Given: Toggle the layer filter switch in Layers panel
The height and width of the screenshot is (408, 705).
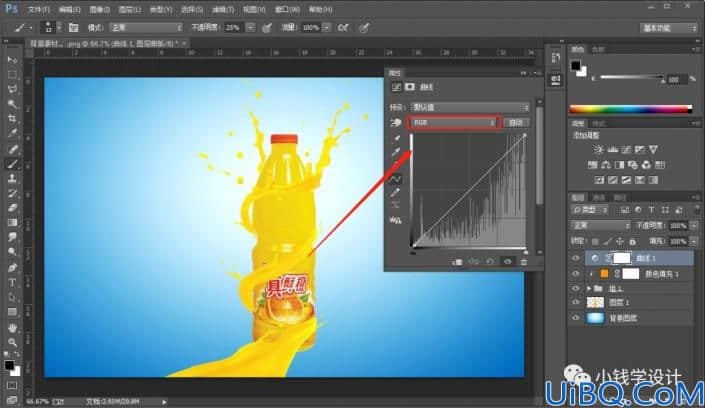Looking at the screenshot, I should point(697,209).
